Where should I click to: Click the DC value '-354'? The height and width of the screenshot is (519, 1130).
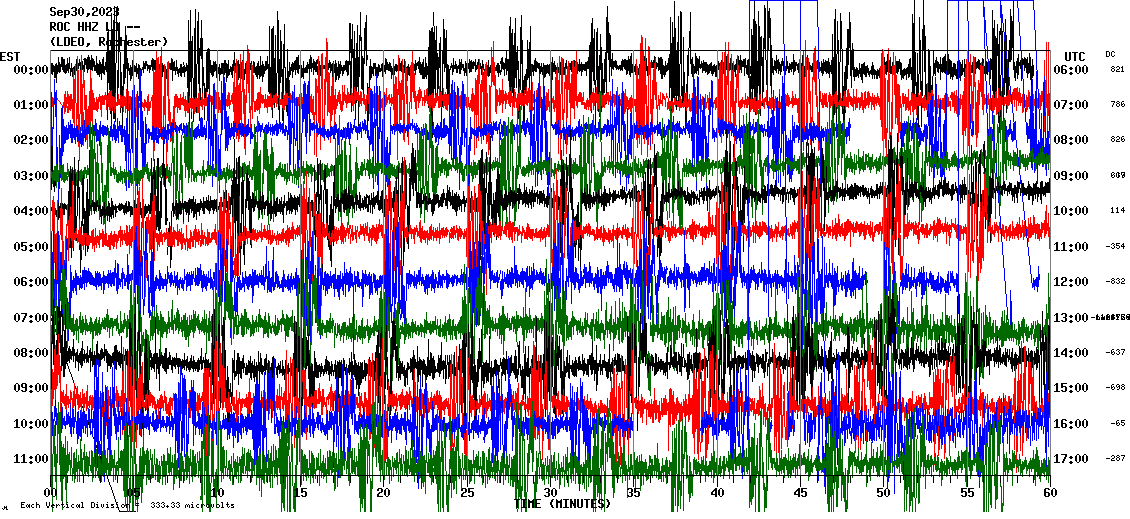tap(1116, 246)
